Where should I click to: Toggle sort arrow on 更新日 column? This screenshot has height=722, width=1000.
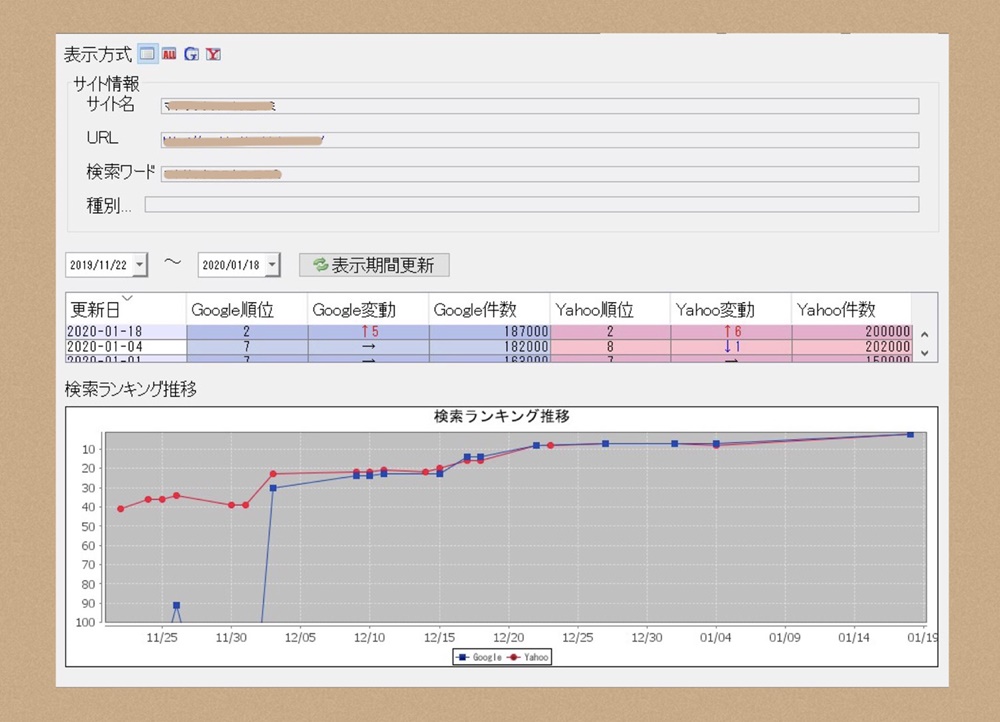(127, 298)
